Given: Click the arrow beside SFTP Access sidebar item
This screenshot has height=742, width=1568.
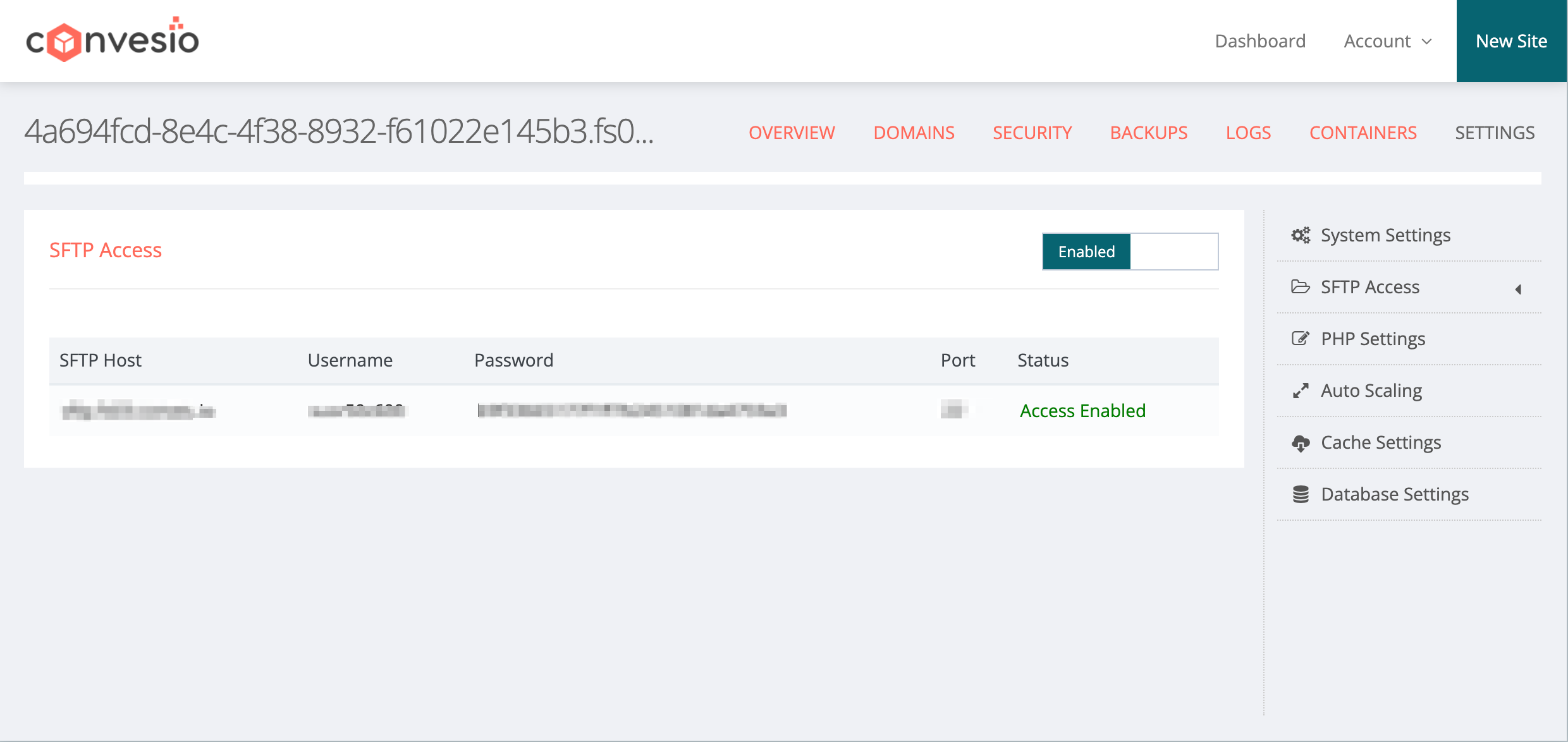Looking at the screenshot, I should click(x=1518, y=289).
